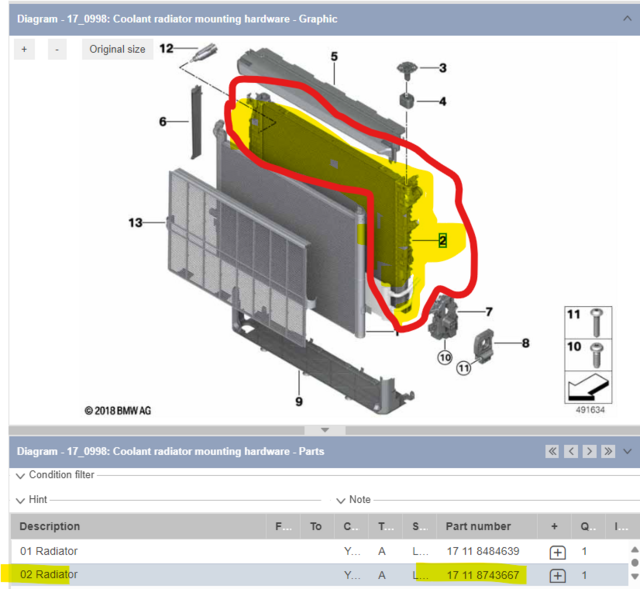The height and width of the screenshot is (589, 640).
Task: Click callout number 2 on radiator diagram
Action: click(x=441, y=240)
